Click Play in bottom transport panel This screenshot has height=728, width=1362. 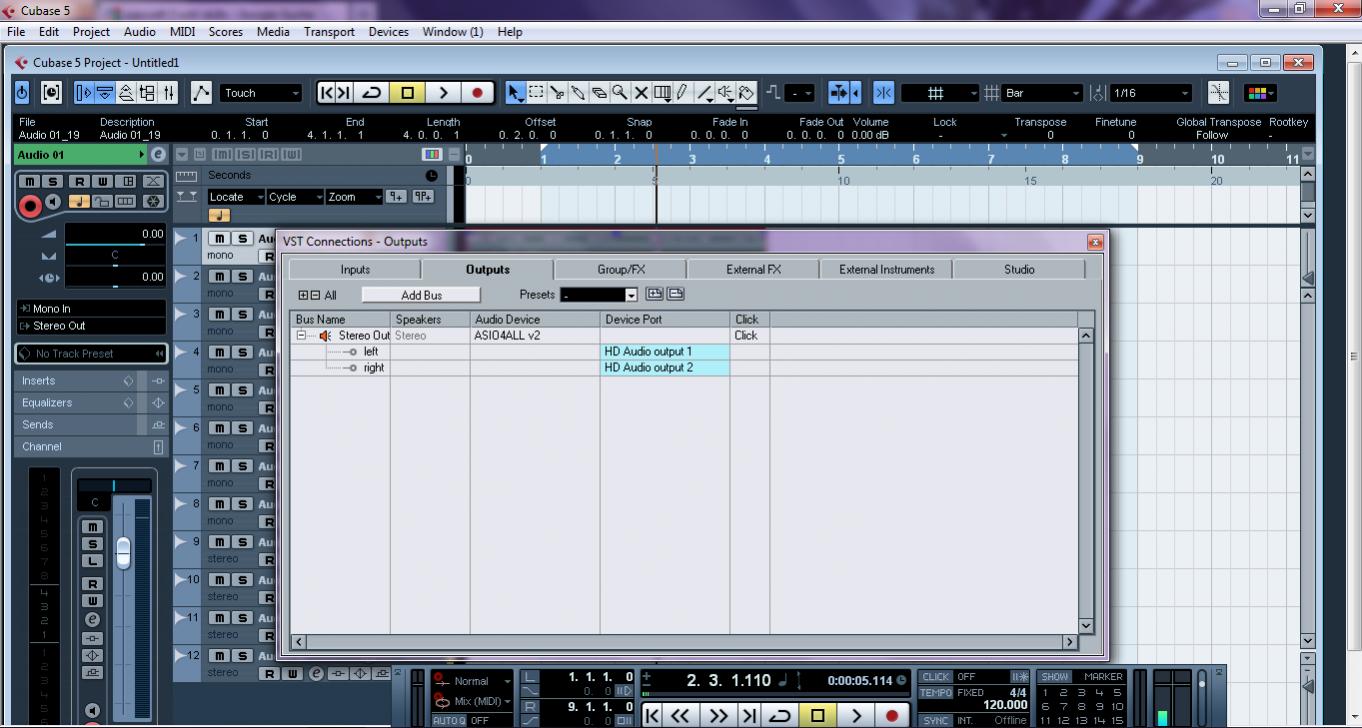point(855,715)
